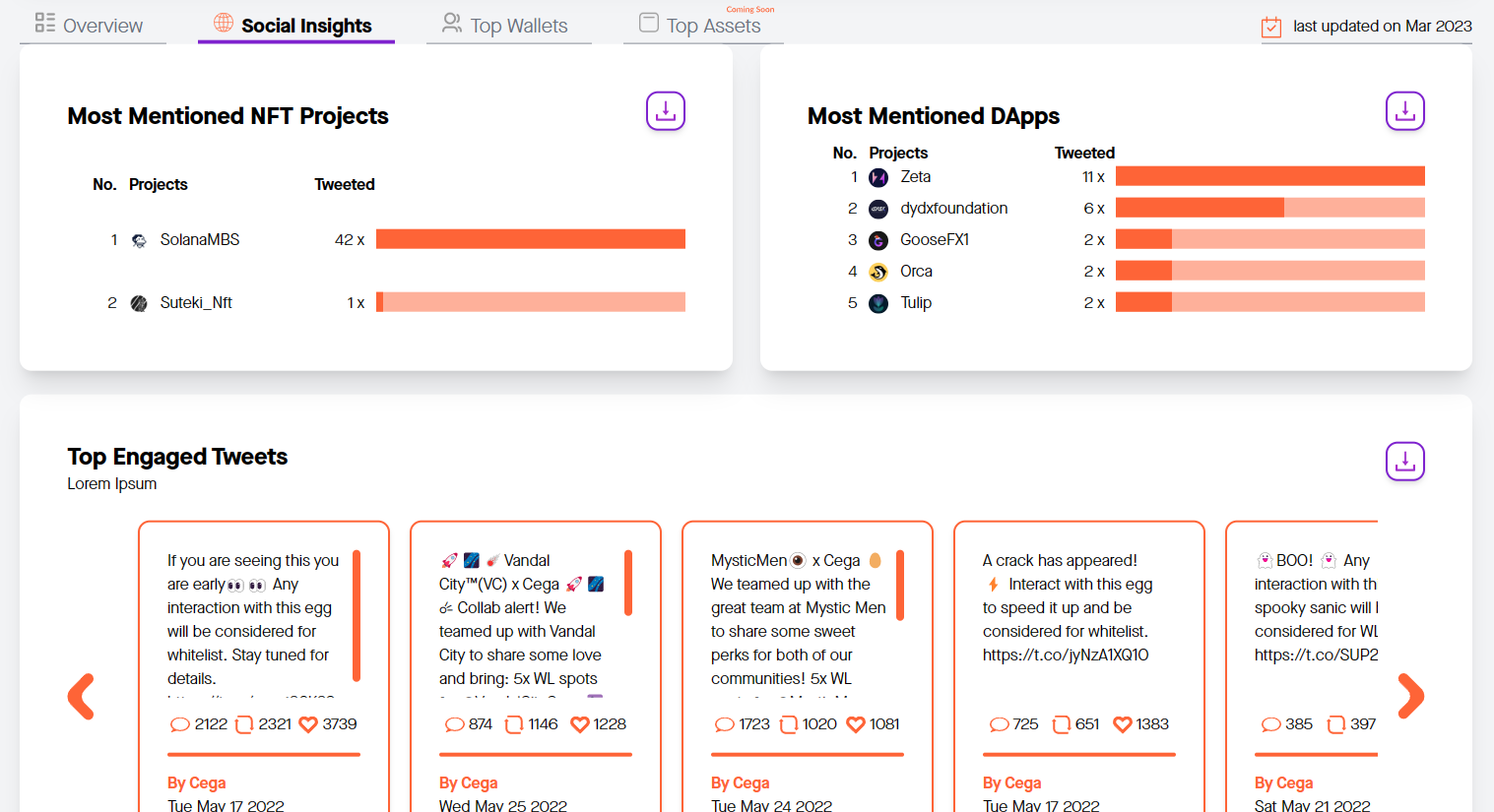Select the Top Assets tab

pos(703,27)
